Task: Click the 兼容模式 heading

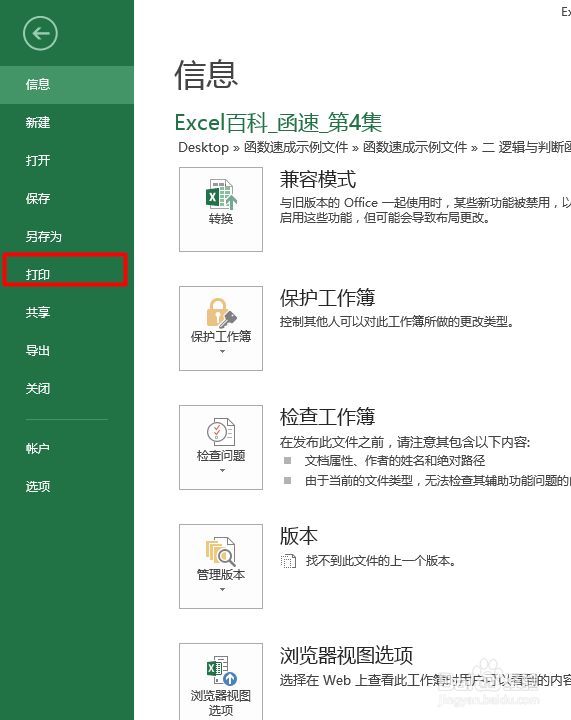Action: 318,179
